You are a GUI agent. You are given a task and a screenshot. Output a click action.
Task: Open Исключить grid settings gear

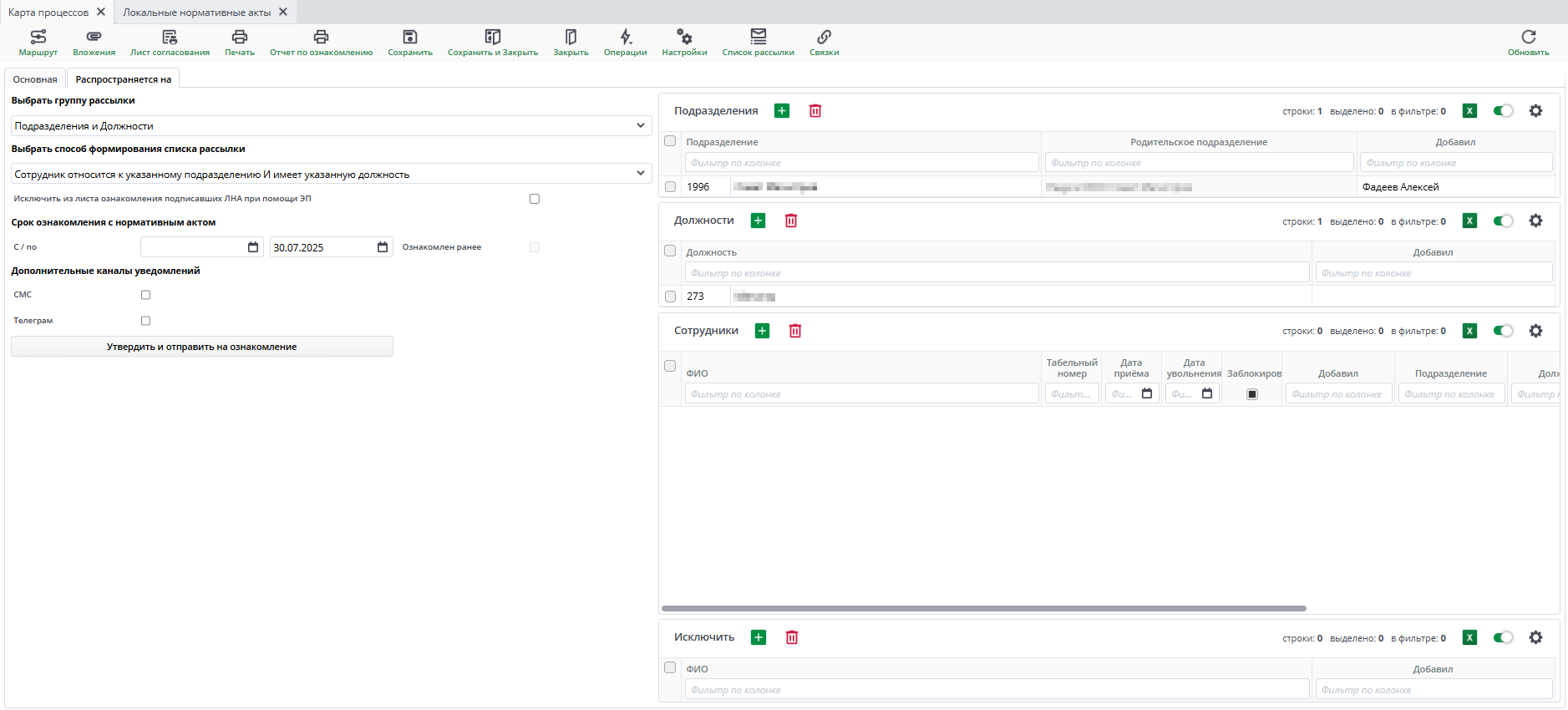click(1535, 637)
